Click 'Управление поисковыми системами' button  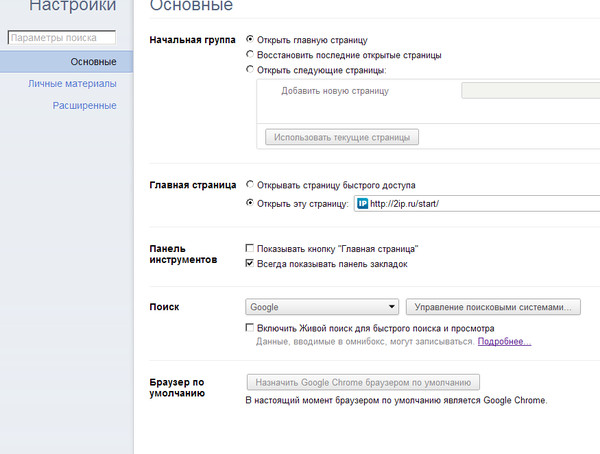click(494, 307)
